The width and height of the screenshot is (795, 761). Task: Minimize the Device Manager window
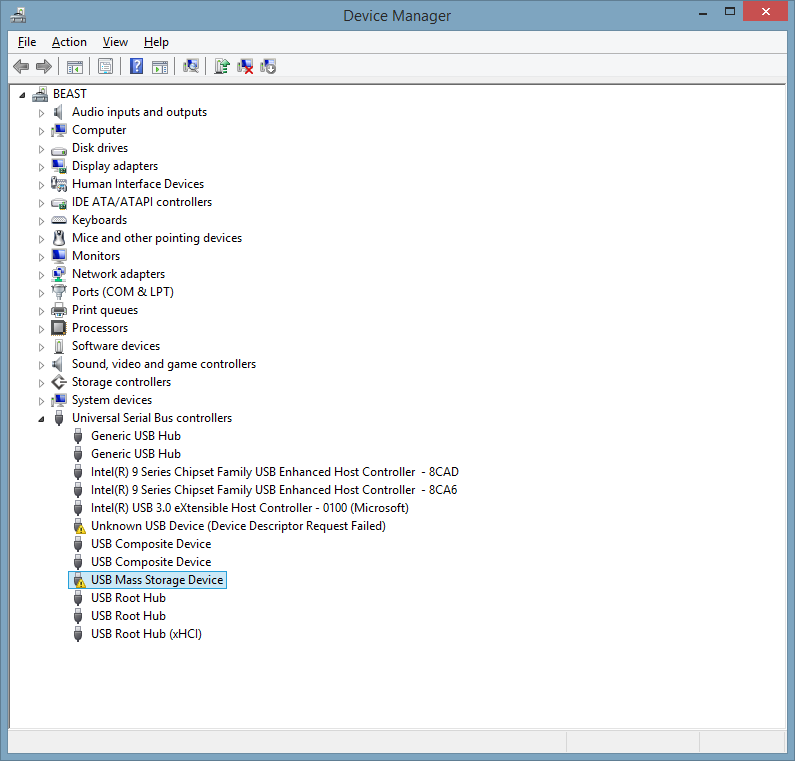click(703, 13)
